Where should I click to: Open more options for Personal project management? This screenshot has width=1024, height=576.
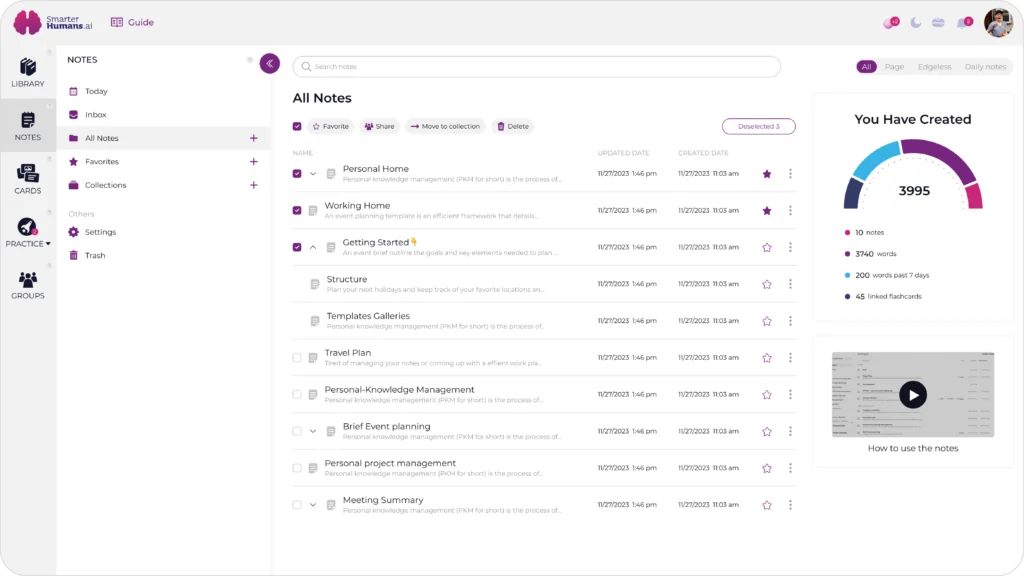790,468
